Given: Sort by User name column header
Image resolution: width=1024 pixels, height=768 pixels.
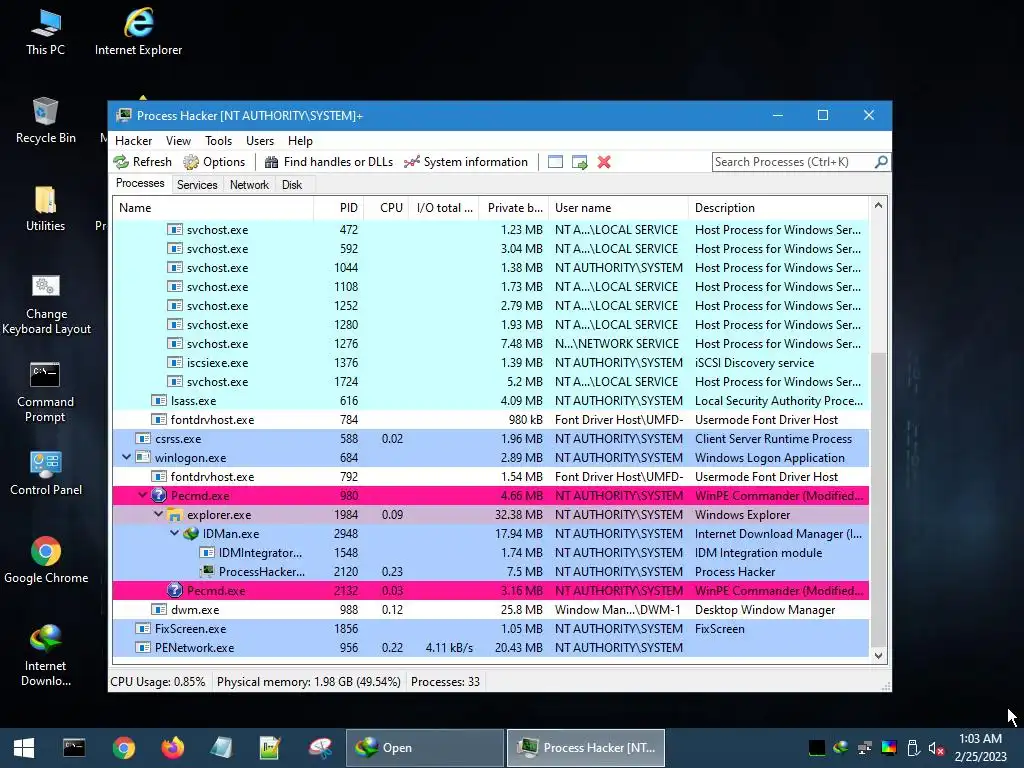Looking at the screenshot, I should [618, 208].
